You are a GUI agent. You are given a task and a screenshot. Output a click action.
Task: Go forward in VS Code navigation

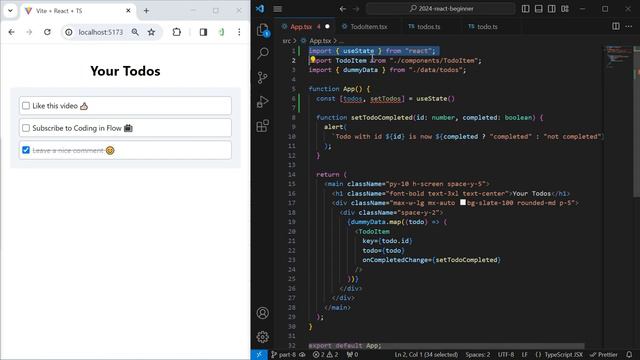(x=356, y=9)
